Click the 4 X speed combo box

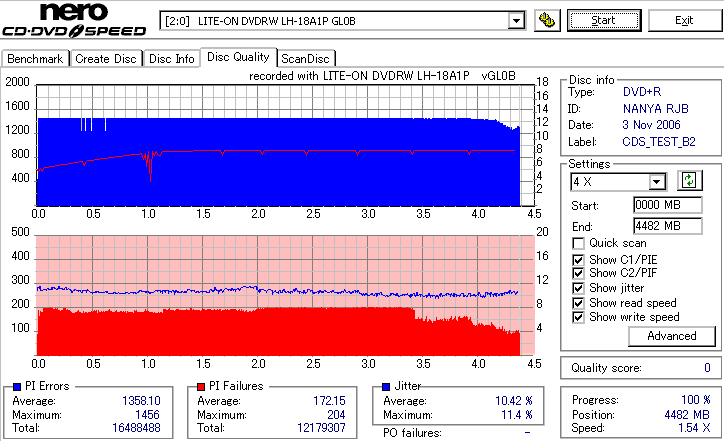point(618,182)
